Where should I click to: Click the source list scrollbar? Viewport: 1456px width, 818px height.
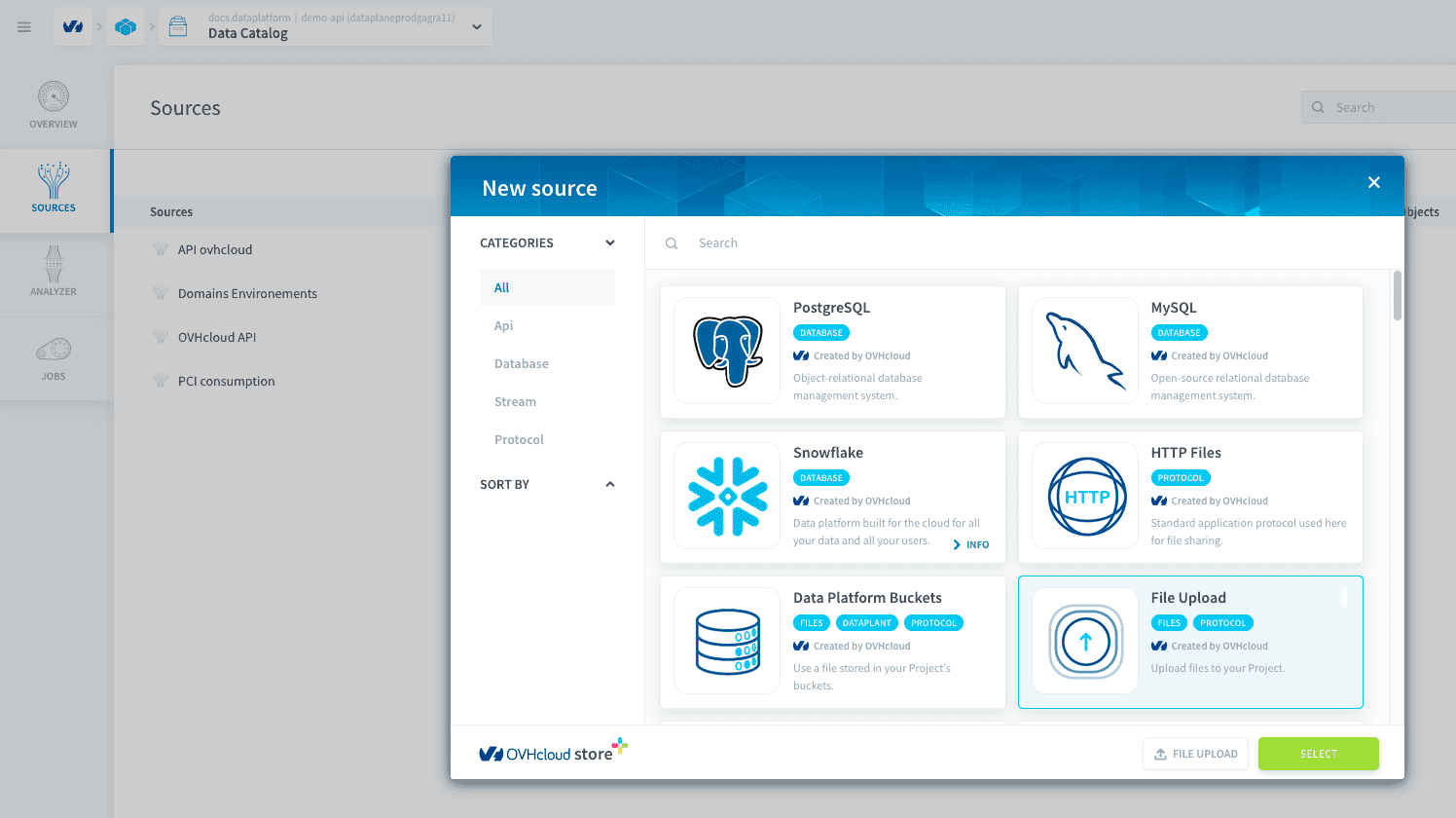pyautogui.click(x=1398, y=296)
